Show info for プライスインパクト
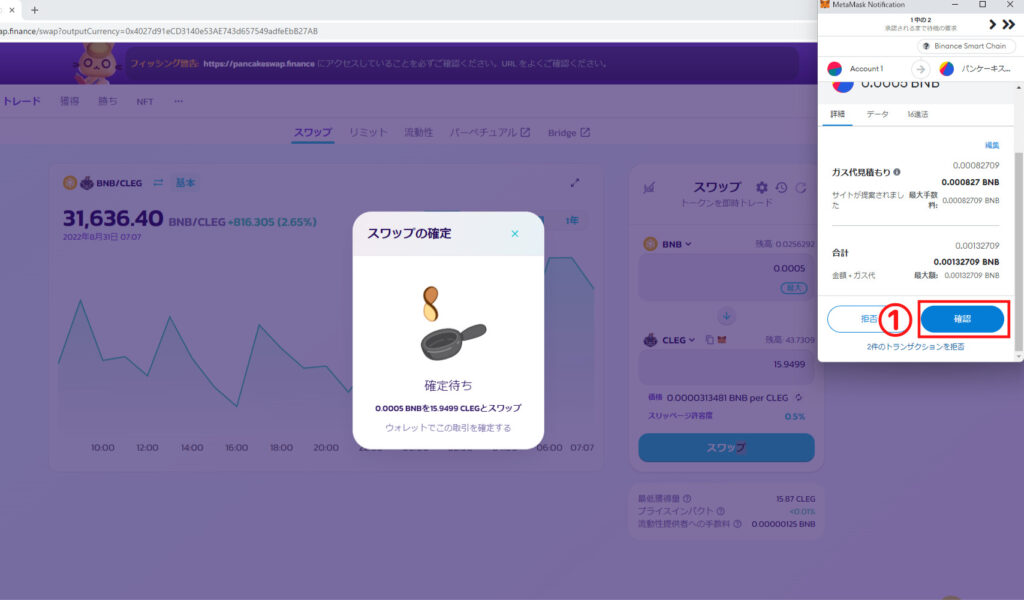 tap(720, 511)
